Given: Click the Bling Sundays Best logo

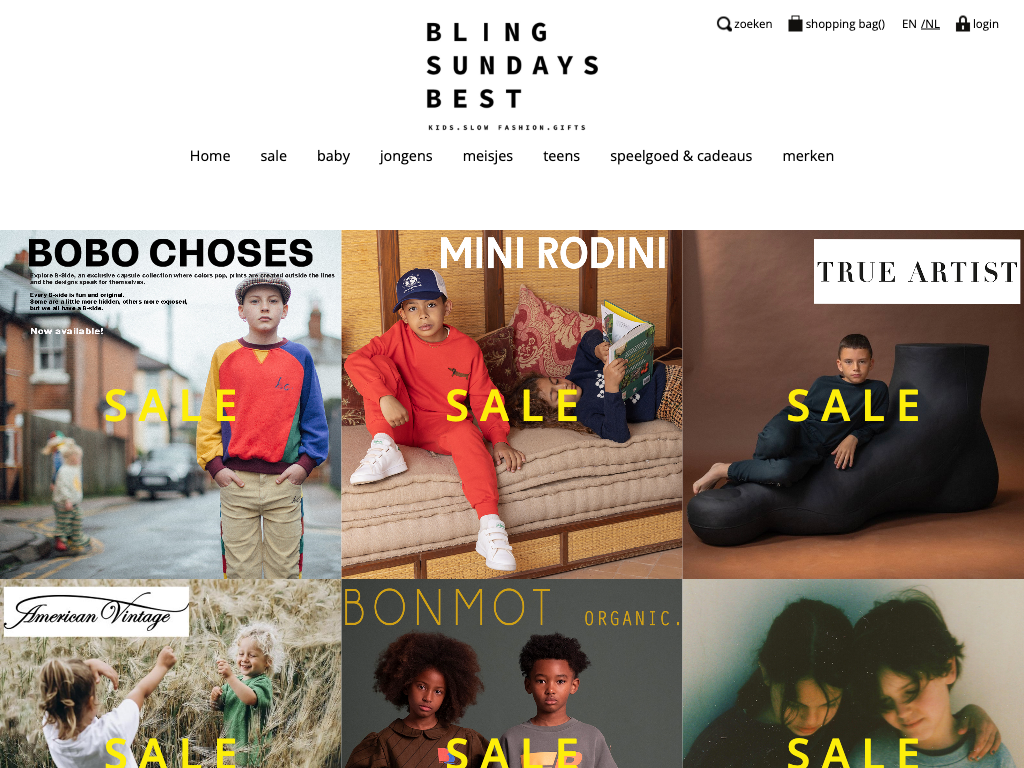Looking at the screenshot, I should click(x=512, y=76).
